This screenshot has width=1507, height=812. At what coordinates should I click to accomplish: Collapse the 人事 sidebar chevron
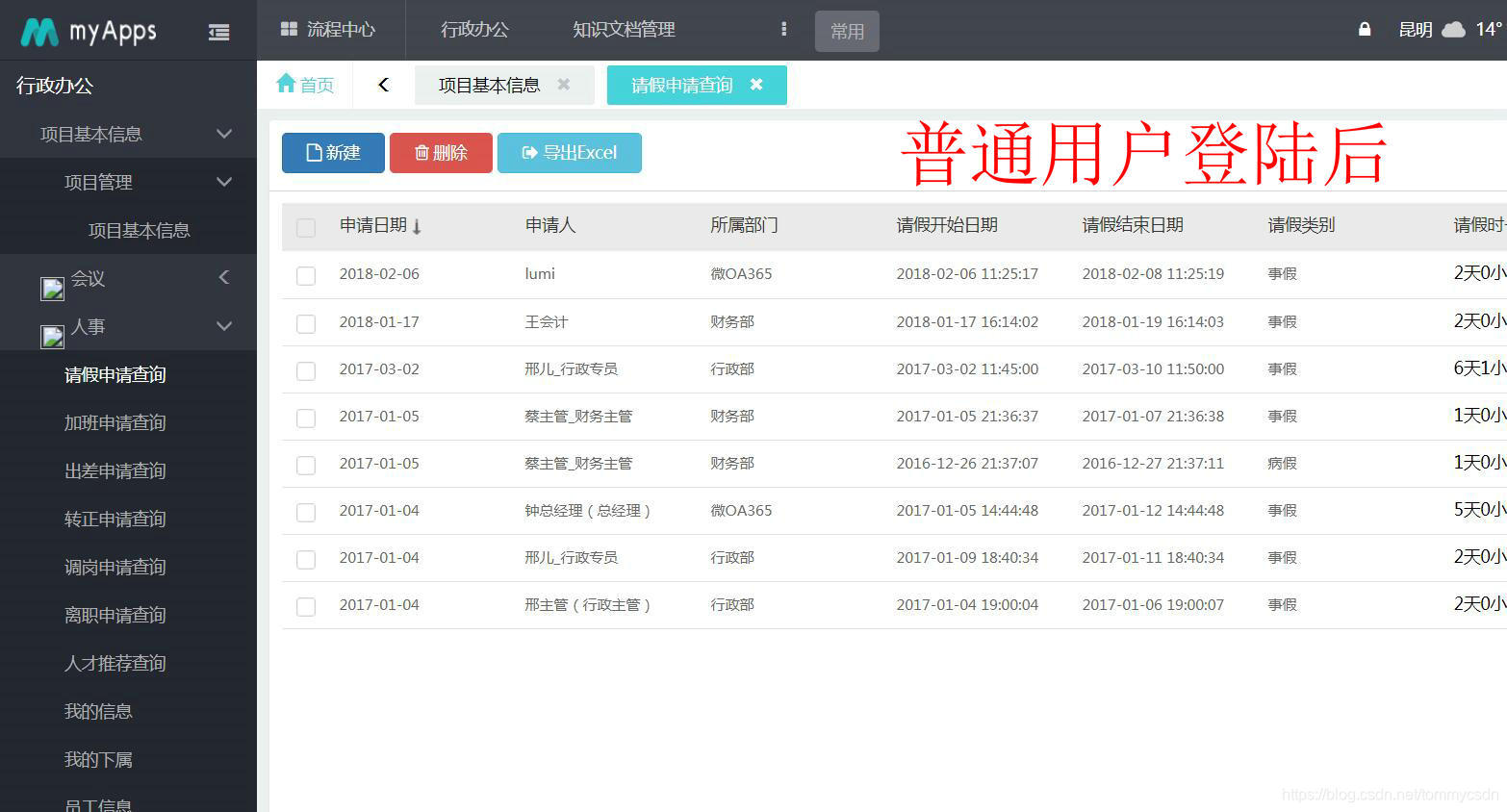tap(224, 326)
